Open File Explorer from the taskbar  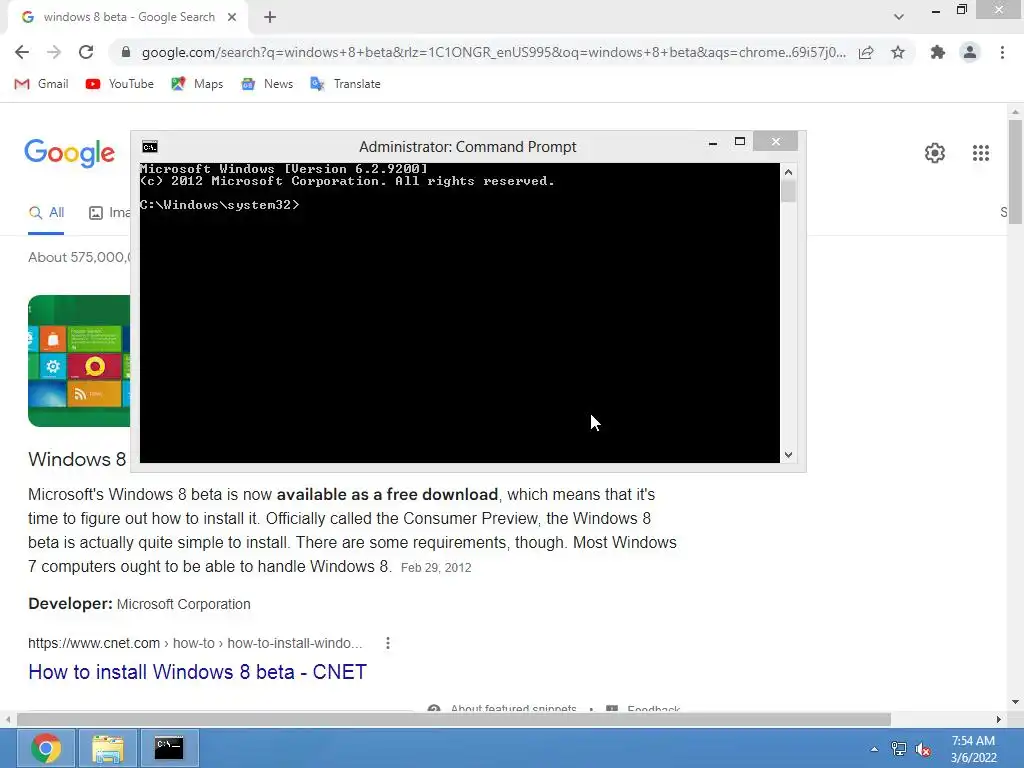coord(108,748)
